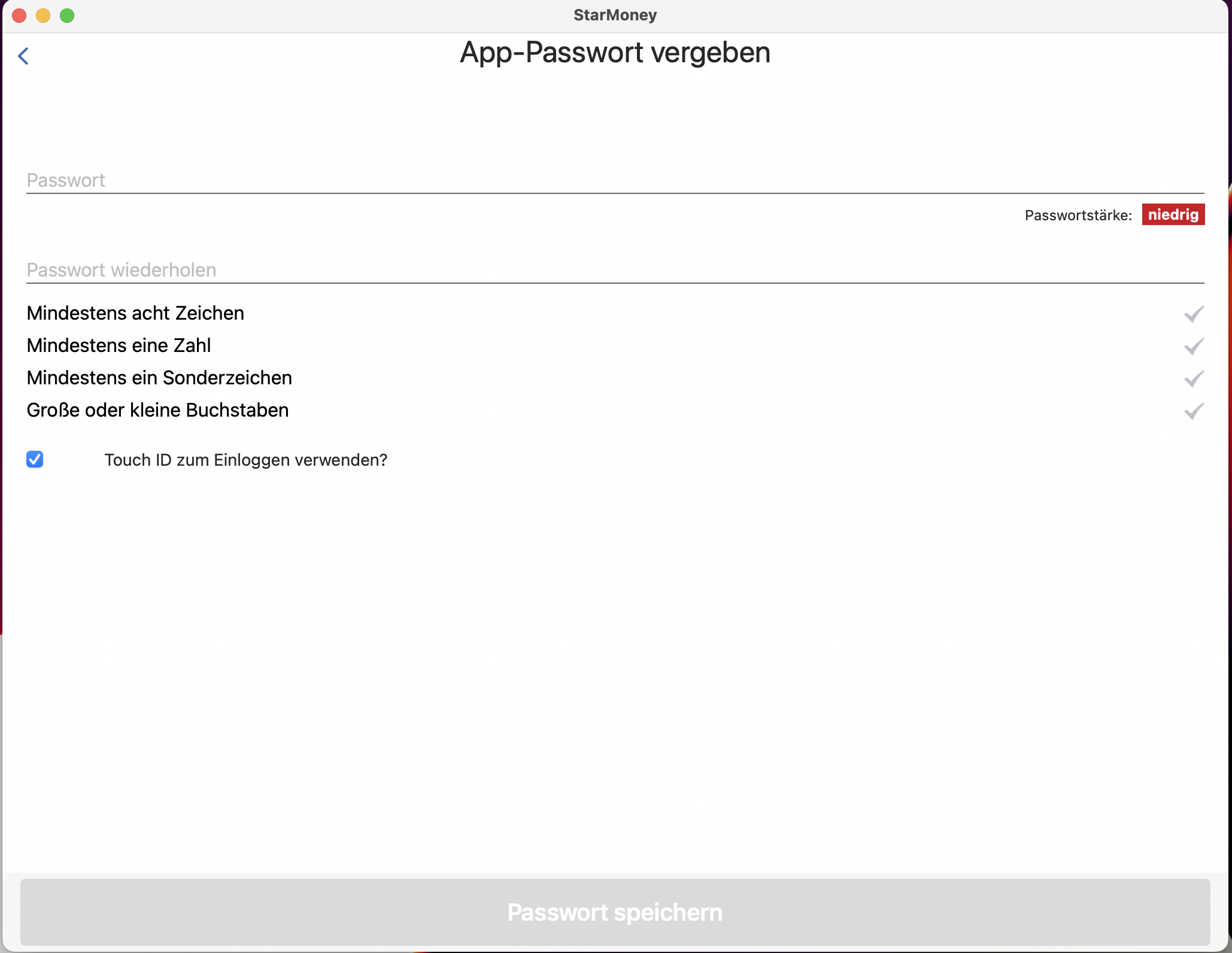
Task: Click the App-Passwort vergeben heading
Action: point(615,53)
